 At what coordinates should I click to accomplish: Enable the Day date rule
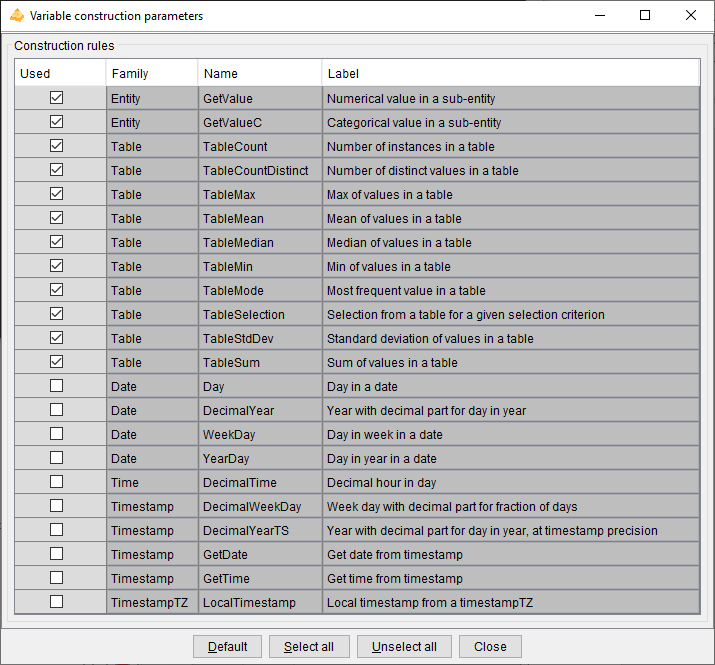pyautogui.click(x=56, y=386)
